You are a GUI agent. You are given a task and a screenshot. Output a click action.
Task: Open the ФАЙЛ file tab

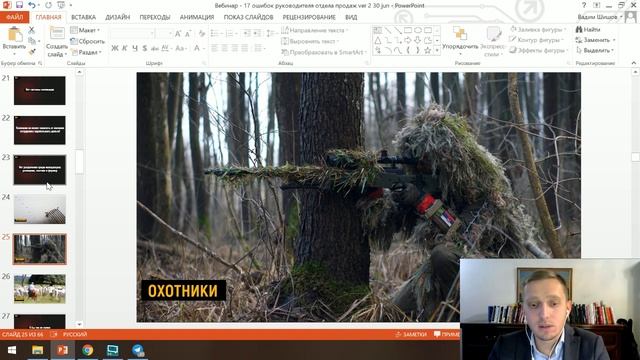pos(15,17)
